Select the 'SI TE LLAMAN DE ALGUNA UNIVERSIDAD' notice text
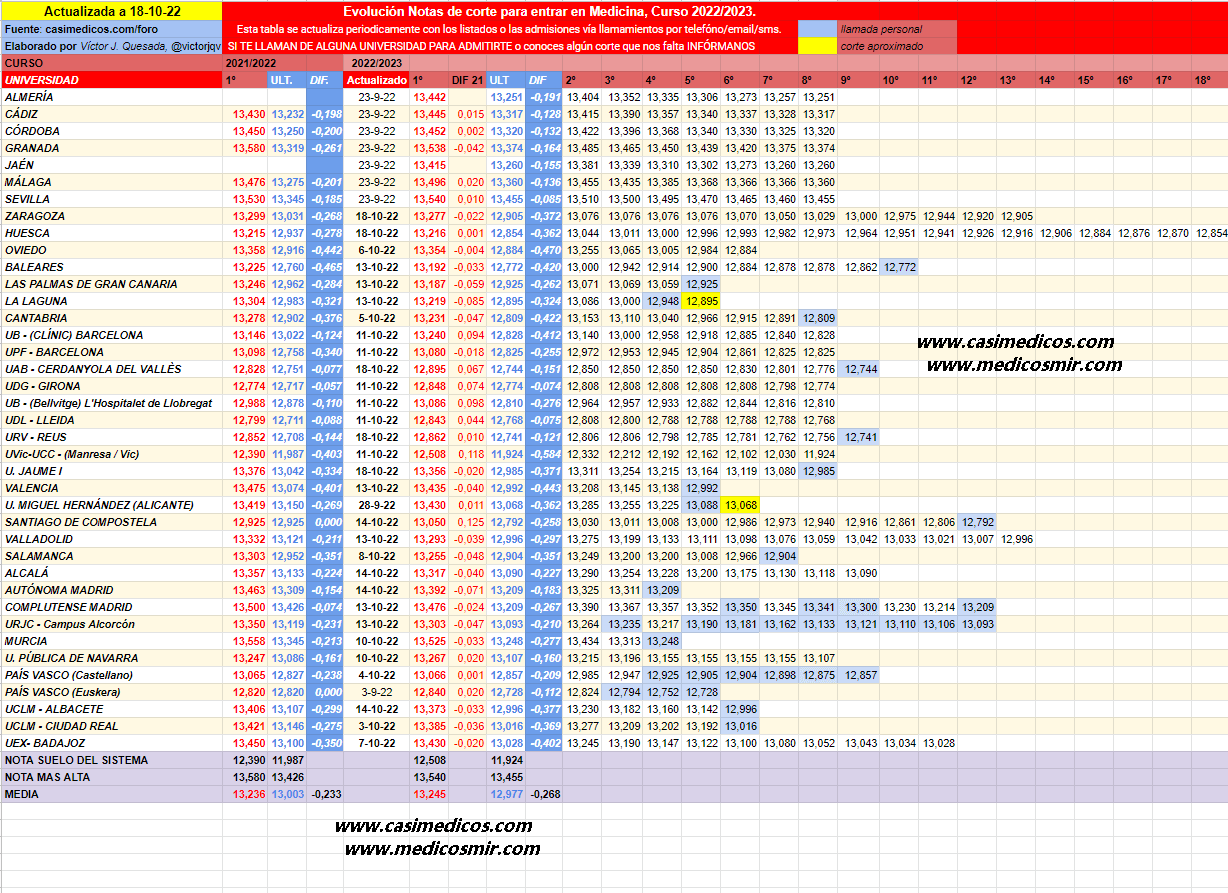Image resolution: width=1228 pixels, height=893 pixels. (x=491, y=46)
